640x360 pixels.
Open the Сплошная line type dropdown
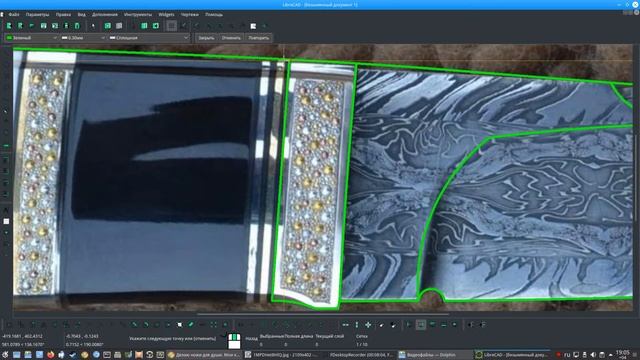tap(149, 38)
